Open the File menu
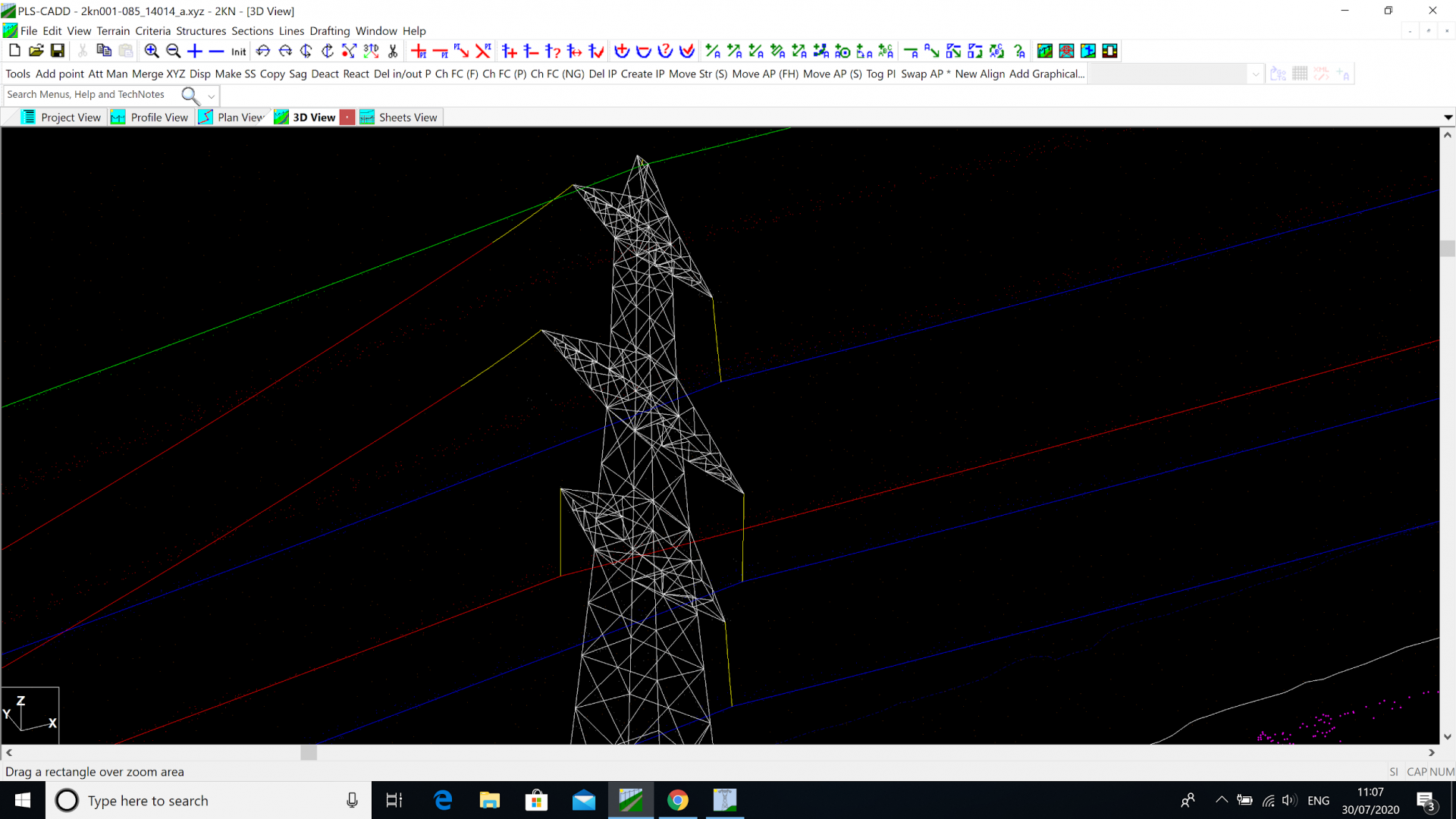This screenshot has height=819, width=1456. tap(29, 31)
